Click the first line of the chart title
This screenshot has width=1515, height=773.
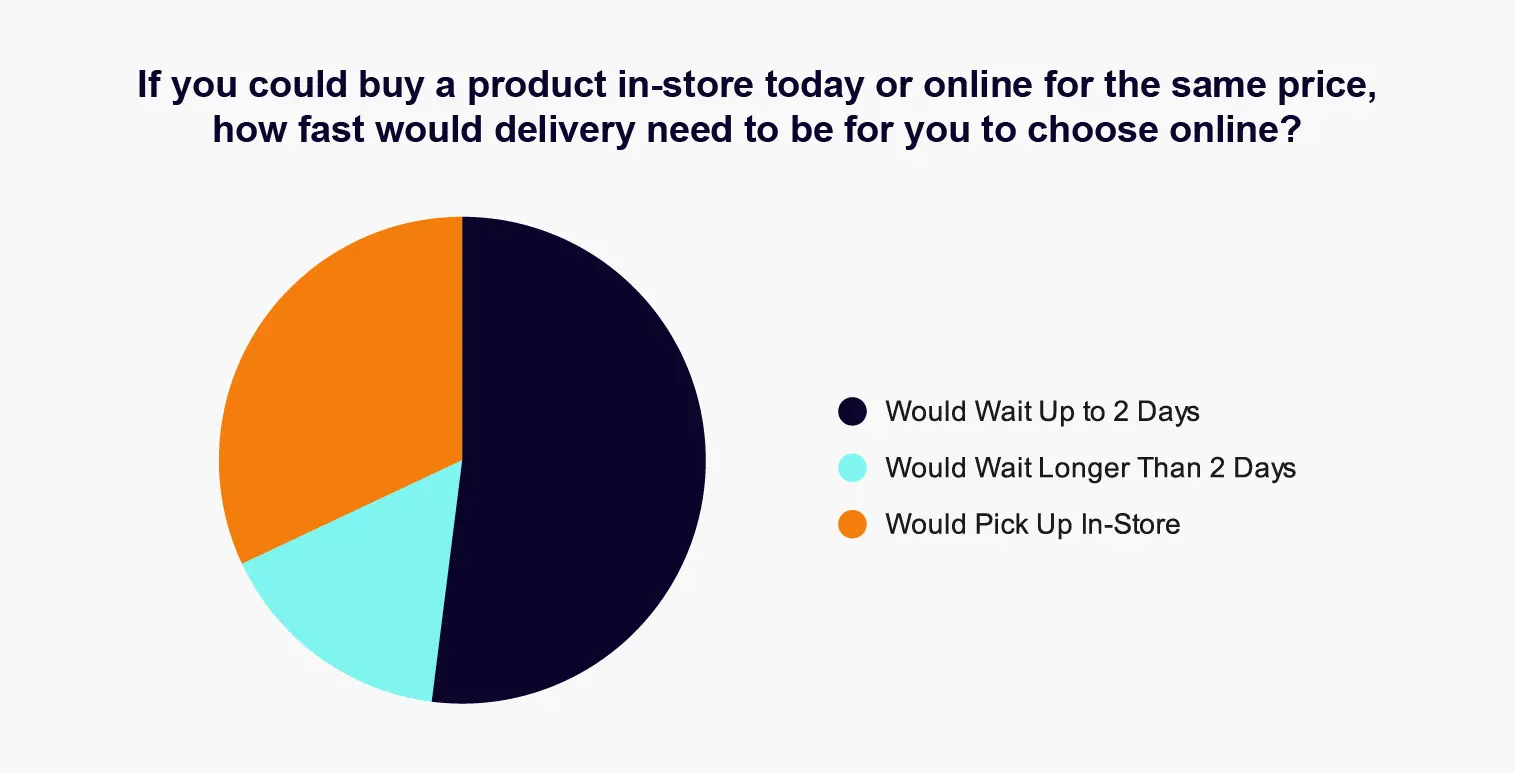coord(757,86)
